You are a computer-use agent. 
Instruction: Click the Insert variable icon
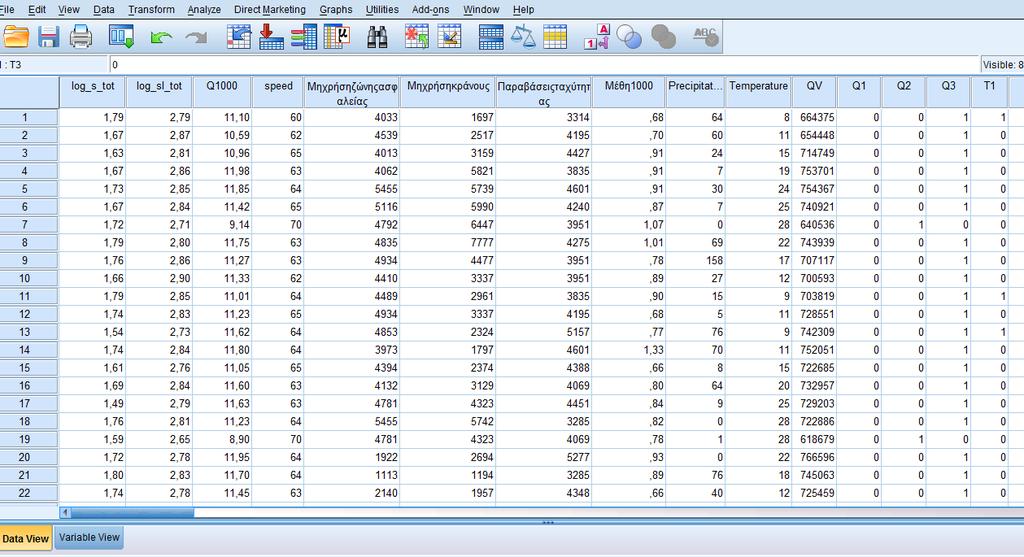point(449,37)
